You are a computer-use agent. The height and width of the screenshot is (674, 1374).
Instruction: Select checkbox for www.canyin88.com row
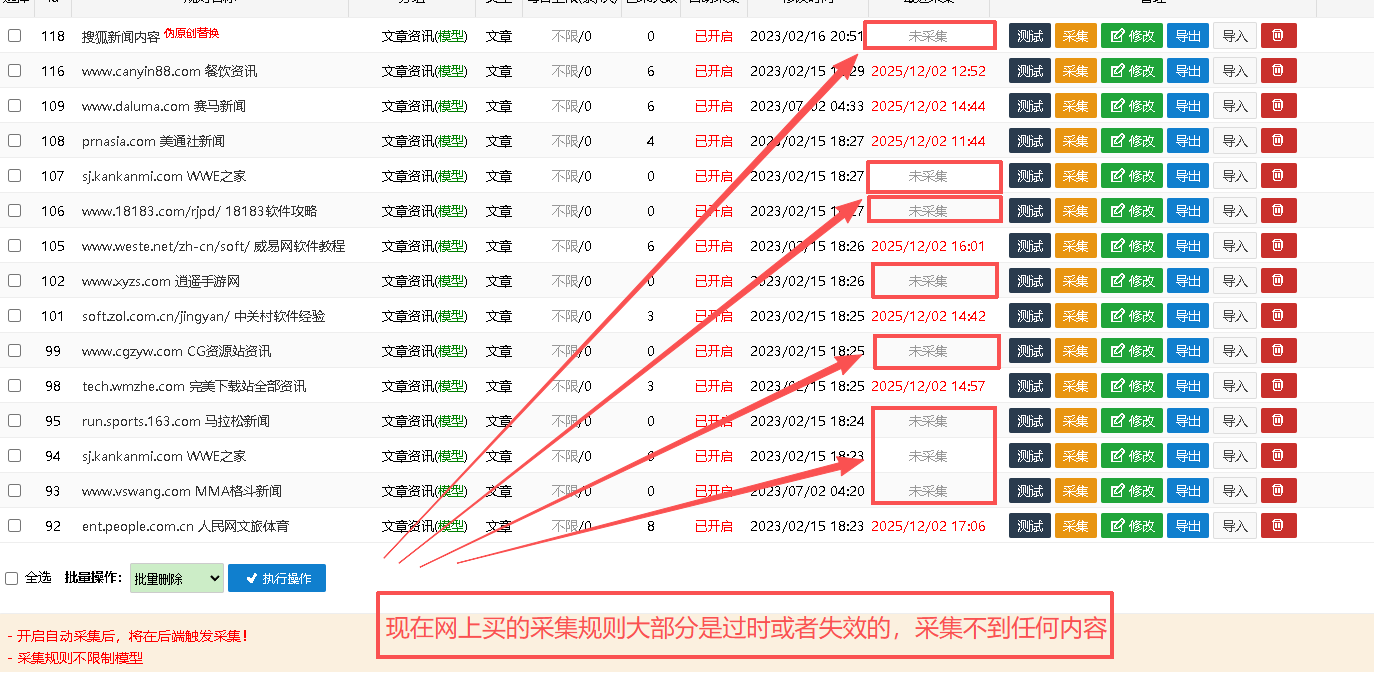tap(14, 71)
